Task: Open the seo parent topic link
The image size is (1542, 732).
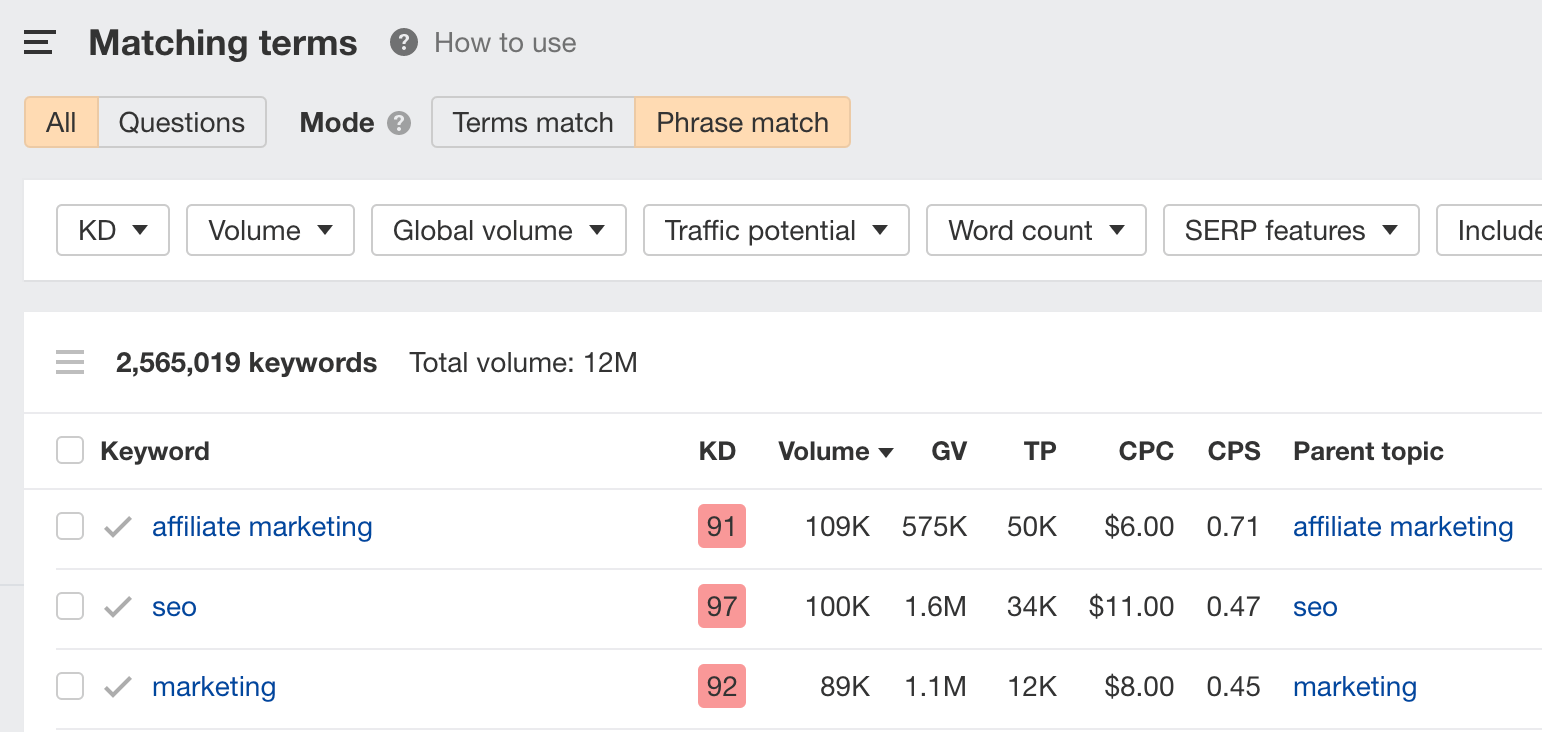Action: tap(1314, 606)
